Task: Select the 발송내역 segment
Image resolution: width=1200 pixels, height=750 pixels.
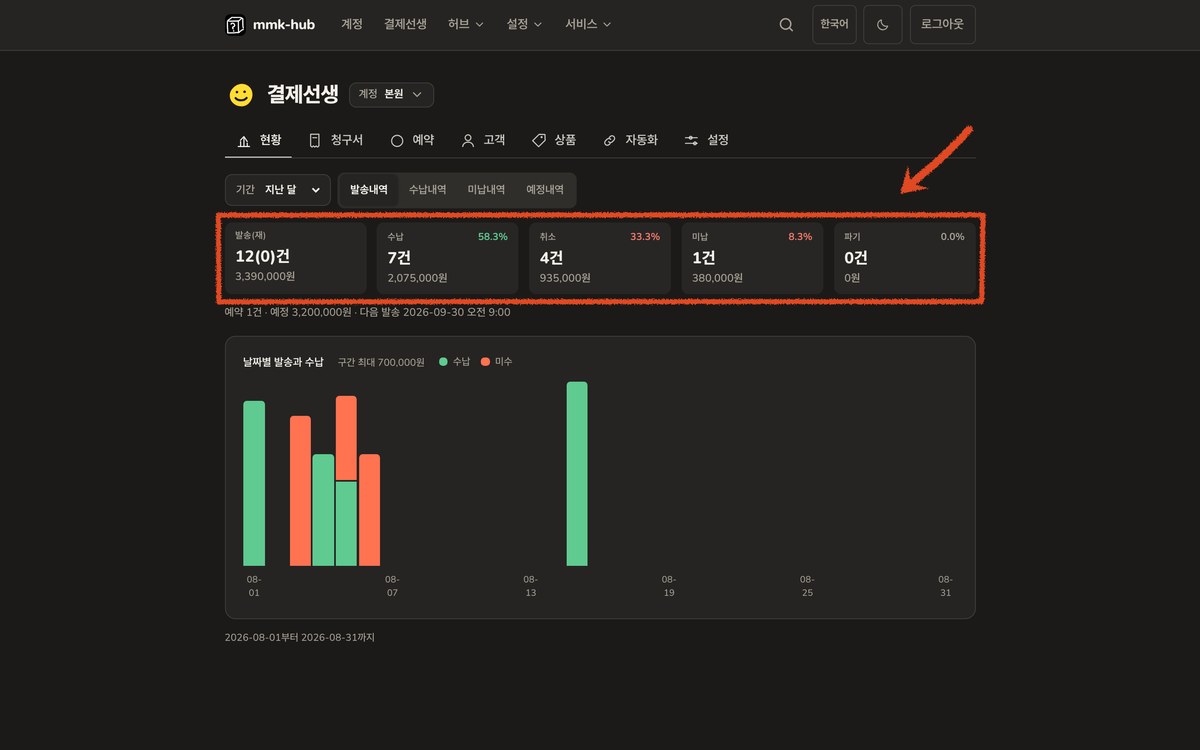Action: (x=369, y=190)
